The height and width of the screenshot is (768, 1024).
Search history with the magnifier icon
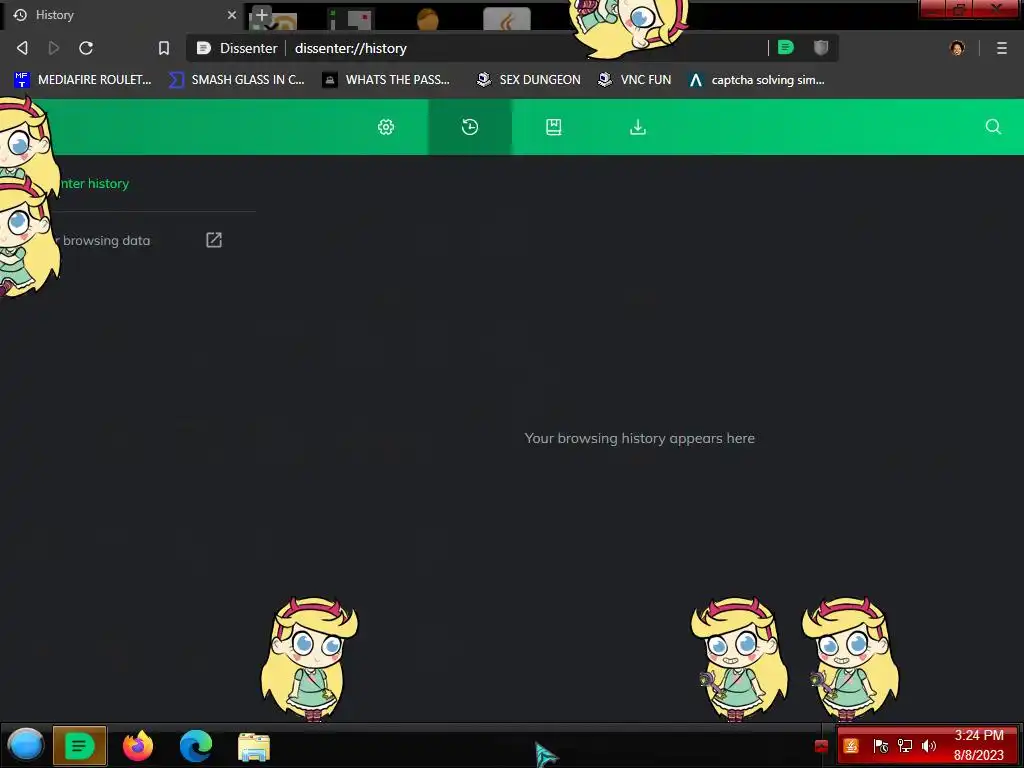coord(993,127)
